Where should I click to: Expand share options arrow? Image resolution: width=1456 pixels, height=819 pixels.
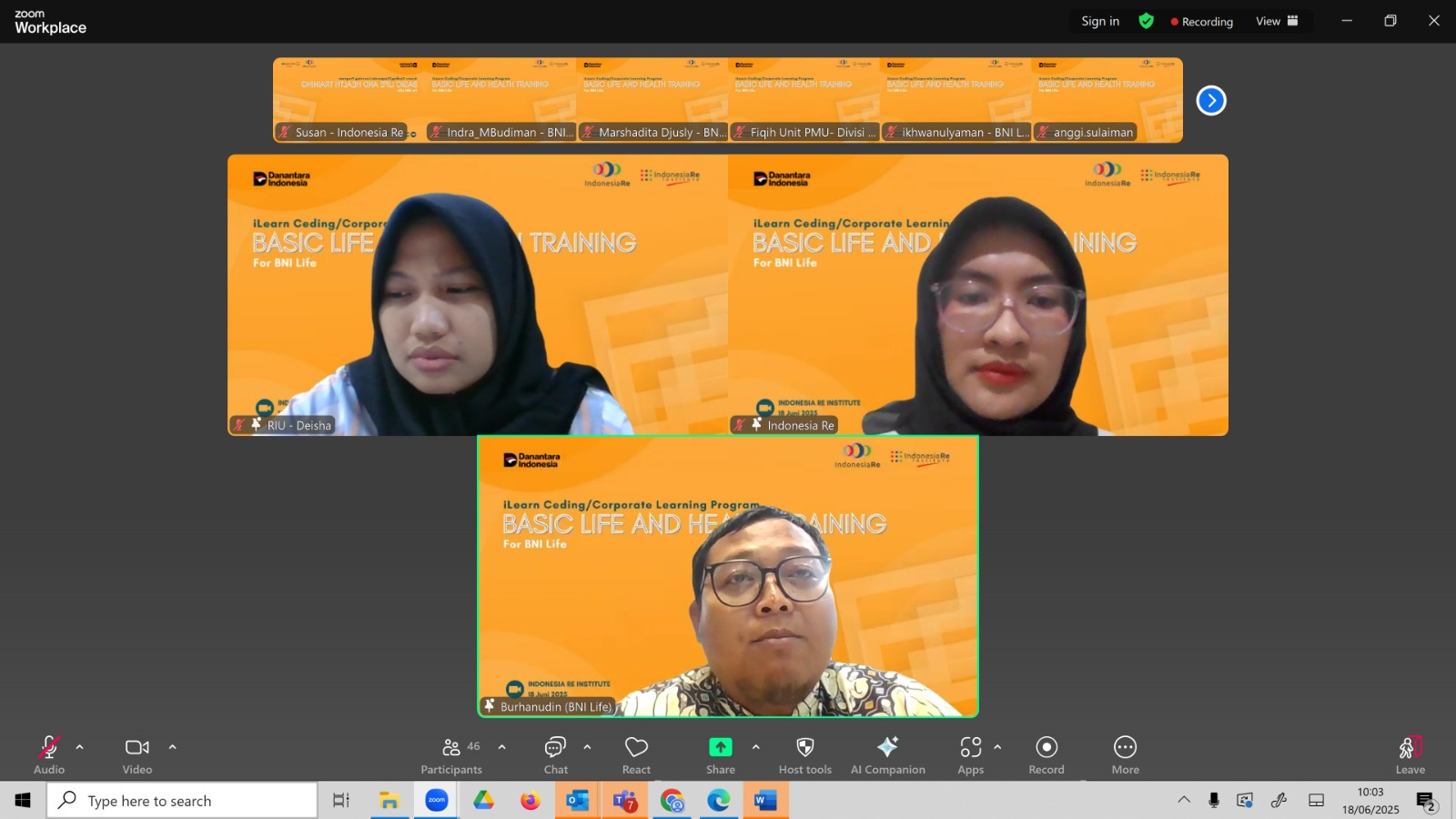click(755, 747)
